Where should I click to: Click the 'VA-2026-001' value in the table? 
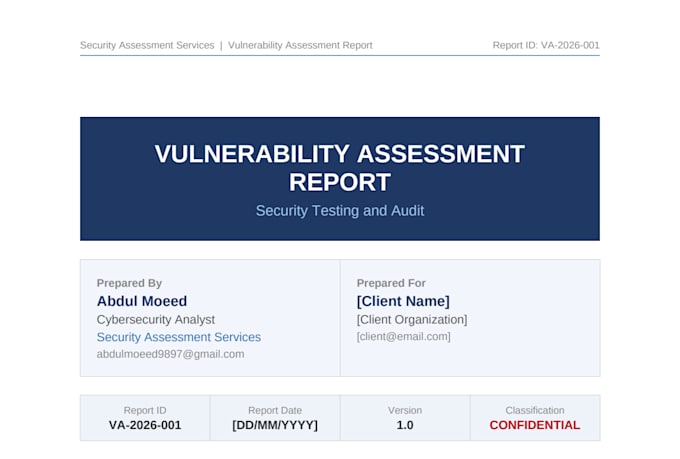click(x=145, y=425)
